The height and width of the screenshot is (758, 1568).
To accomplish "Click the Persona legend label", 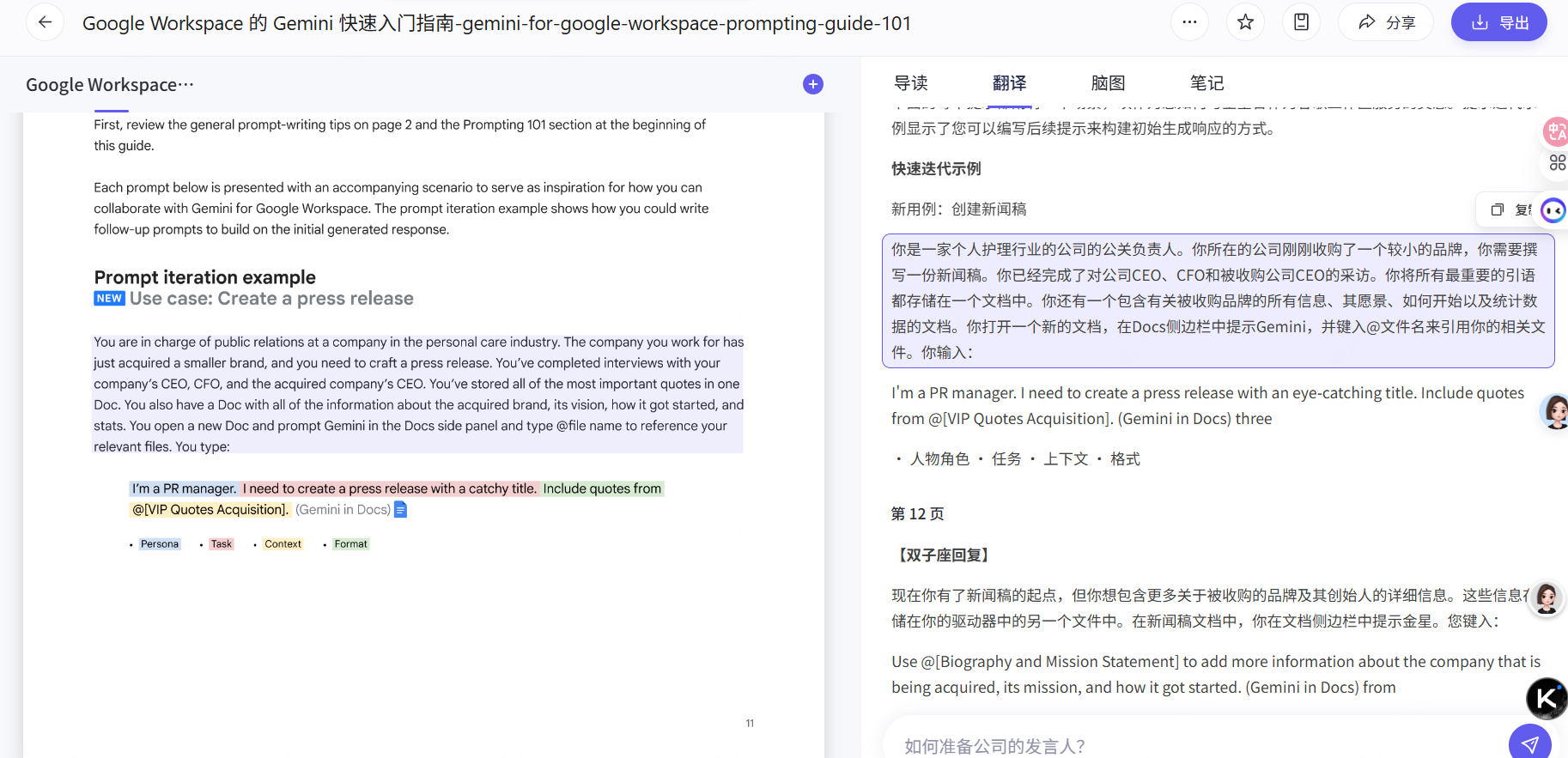I will coord(160,544).
